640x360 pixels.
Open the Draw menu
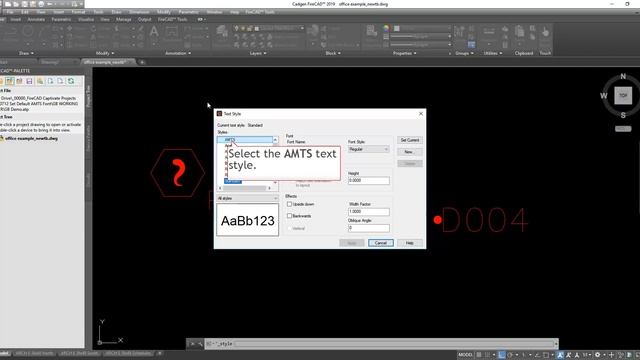[x=116, y=12]
